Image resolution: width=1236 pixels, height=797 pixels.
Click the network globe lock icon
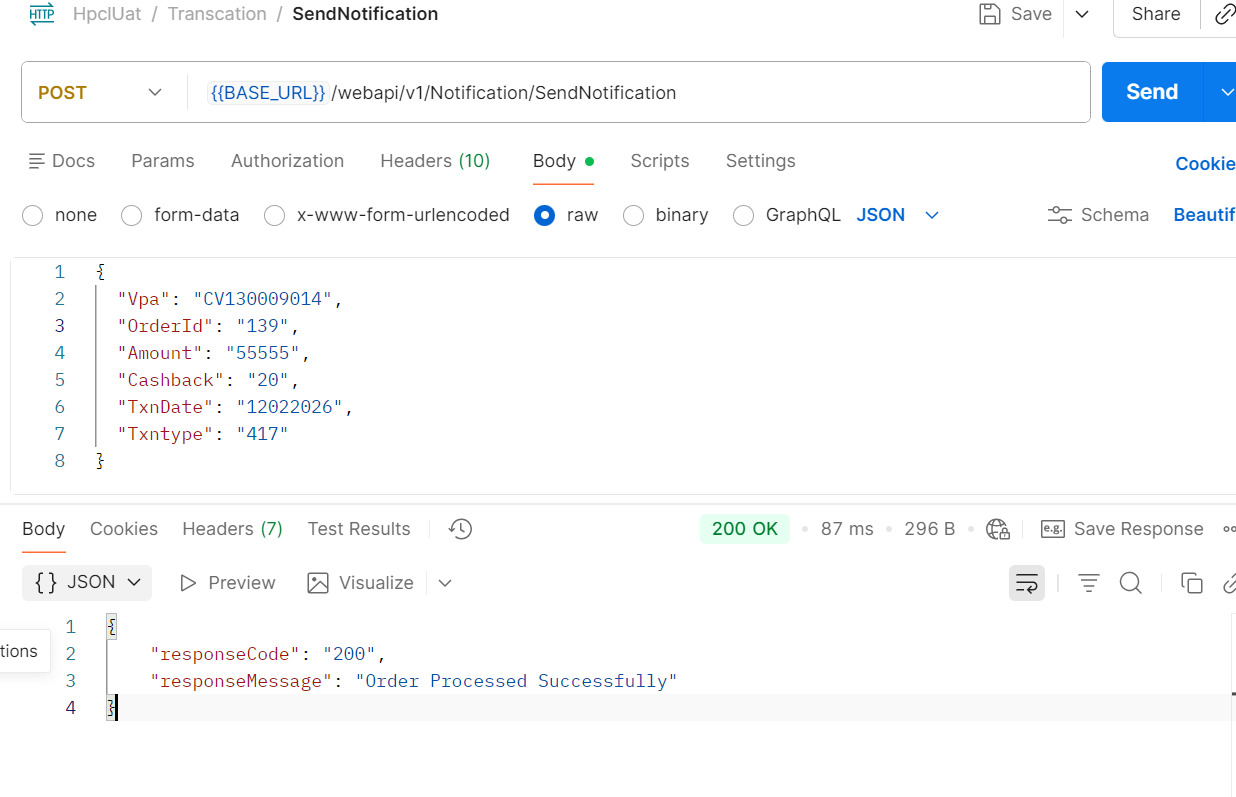(x=997, y=529)
